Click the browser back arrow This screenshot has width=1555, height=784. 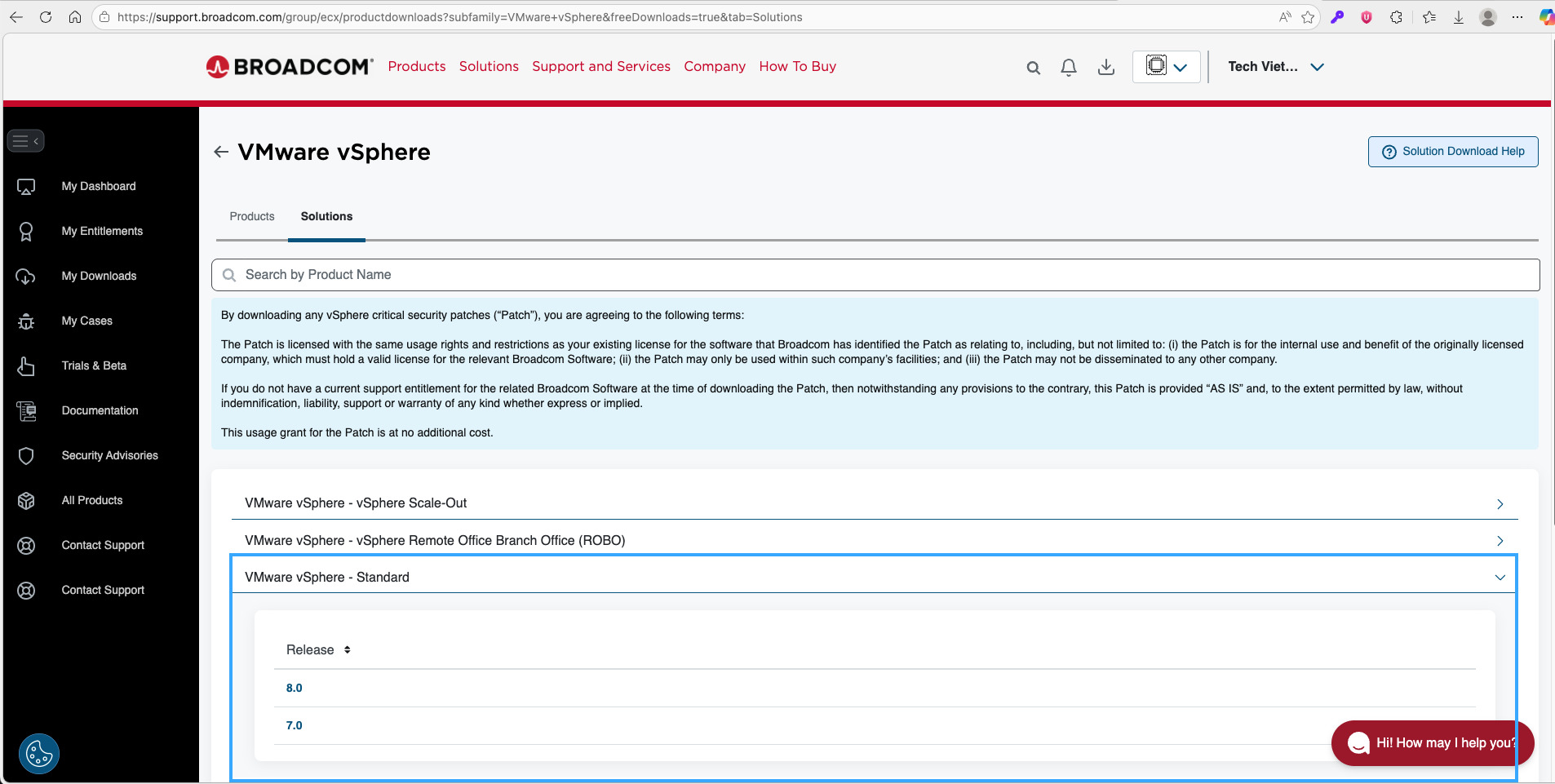click(x=16, y=17)
